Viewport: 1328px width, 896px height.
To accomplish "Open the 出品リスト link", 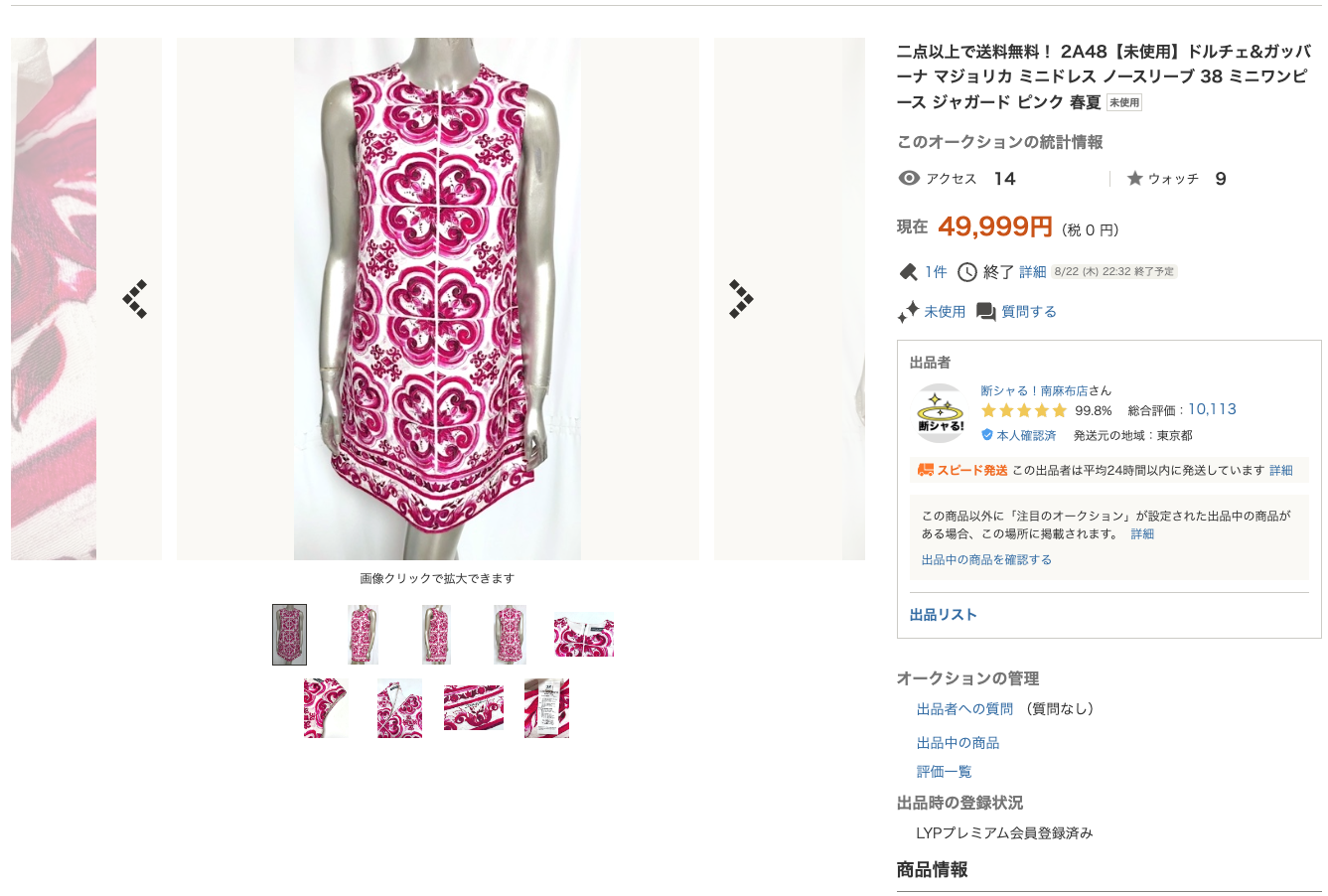I will click(943, 615).
